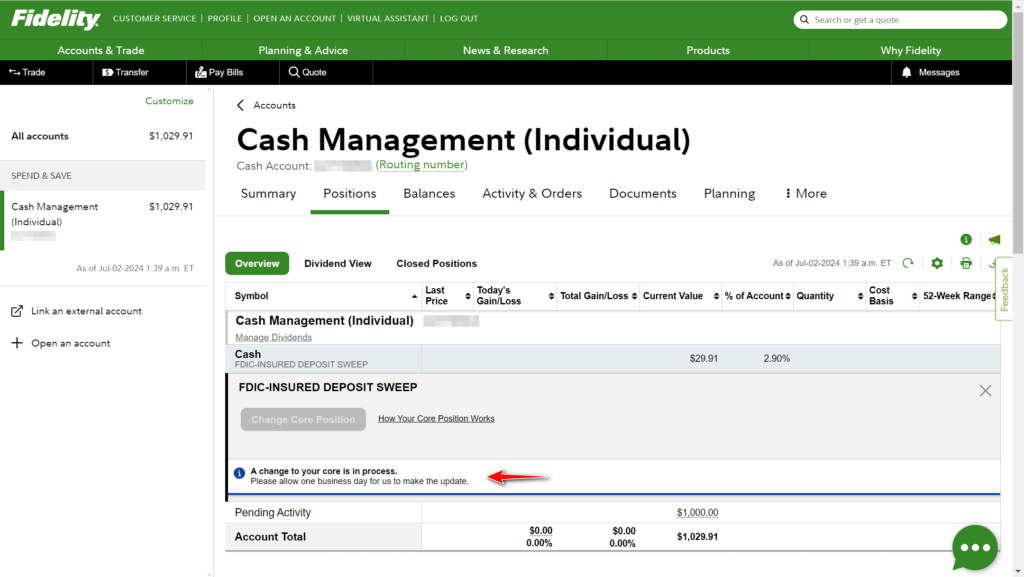1024x577 pixels.
Task: Click the Open an Account header link
Action: (295, 18)
